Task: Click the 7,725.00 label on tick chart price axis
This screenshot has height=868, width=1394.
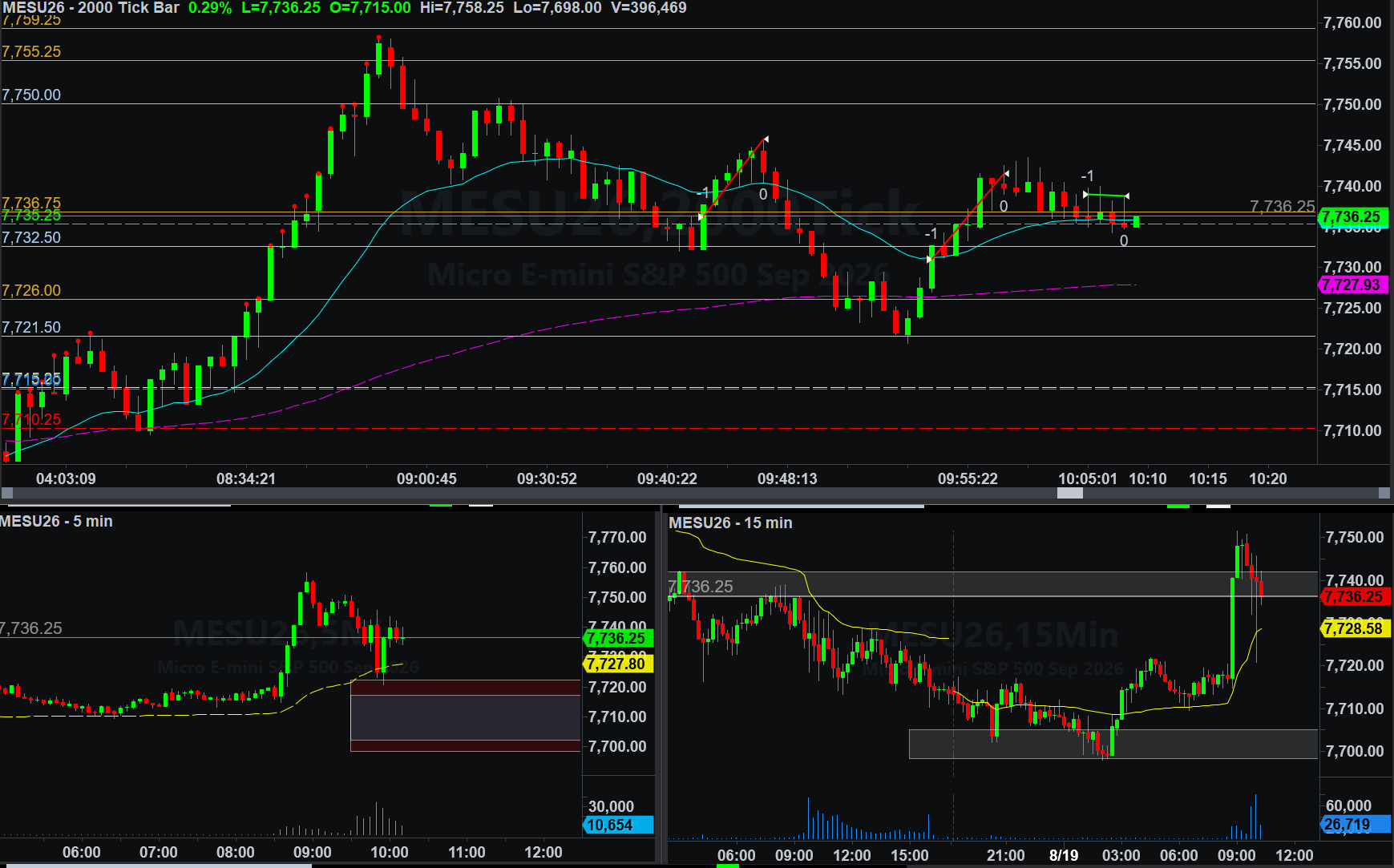Action: coord(1352,308)
